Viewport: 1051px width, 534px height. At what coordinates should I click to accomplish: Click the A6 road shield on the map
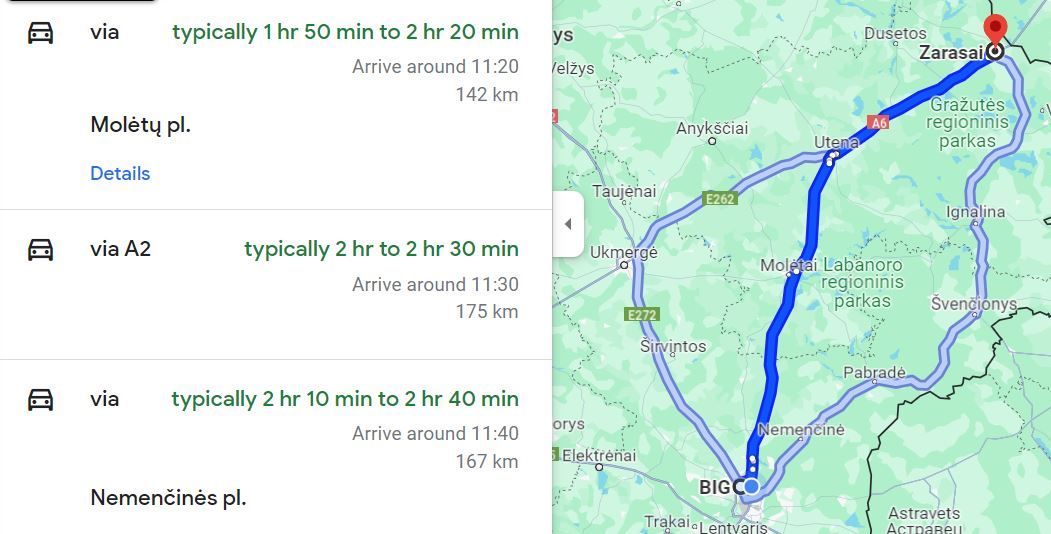pos(879,123)
